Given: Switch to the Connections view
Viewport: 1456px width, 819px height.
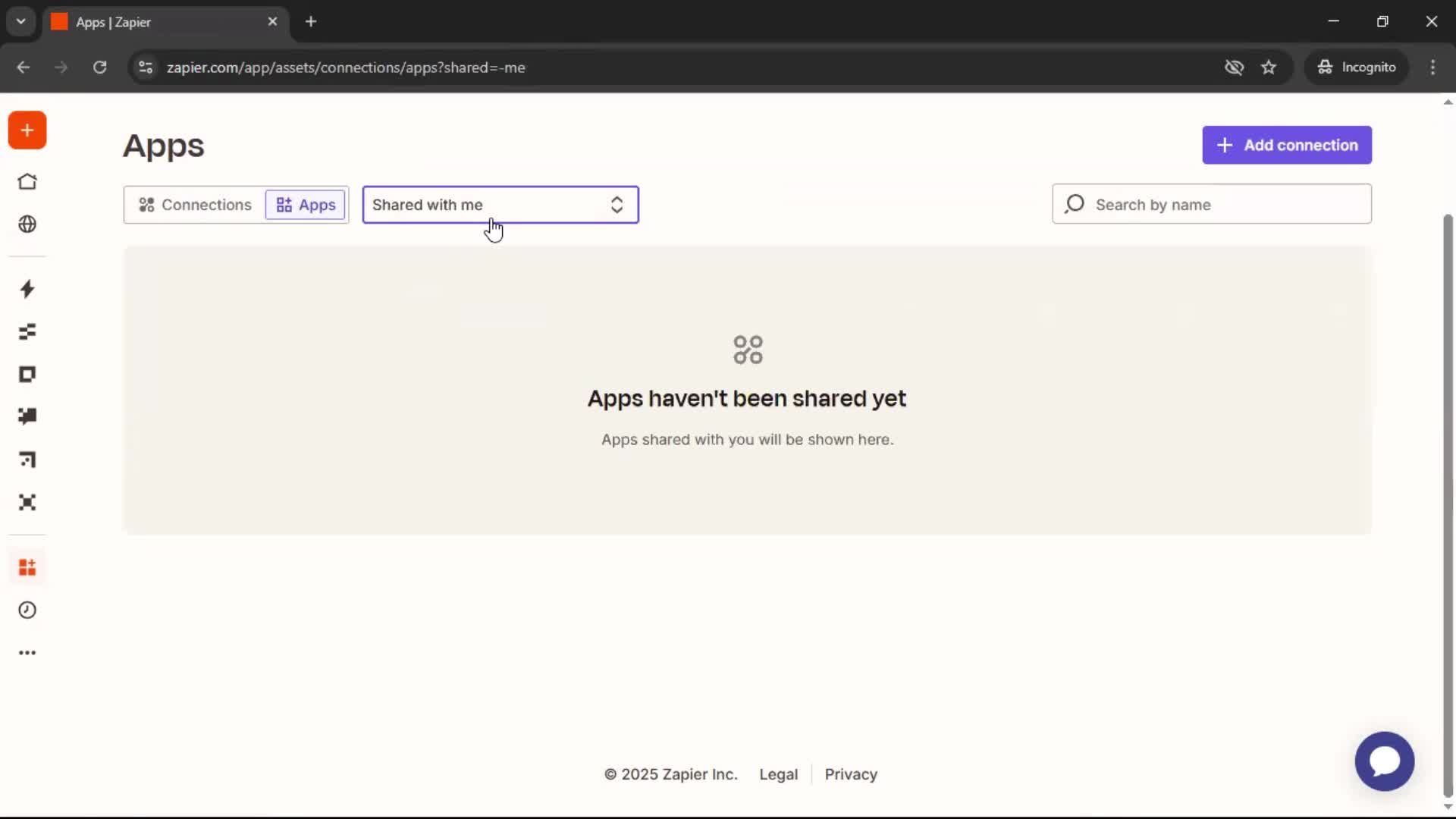Looking at the screenshot, I should (x=196, y=205).
